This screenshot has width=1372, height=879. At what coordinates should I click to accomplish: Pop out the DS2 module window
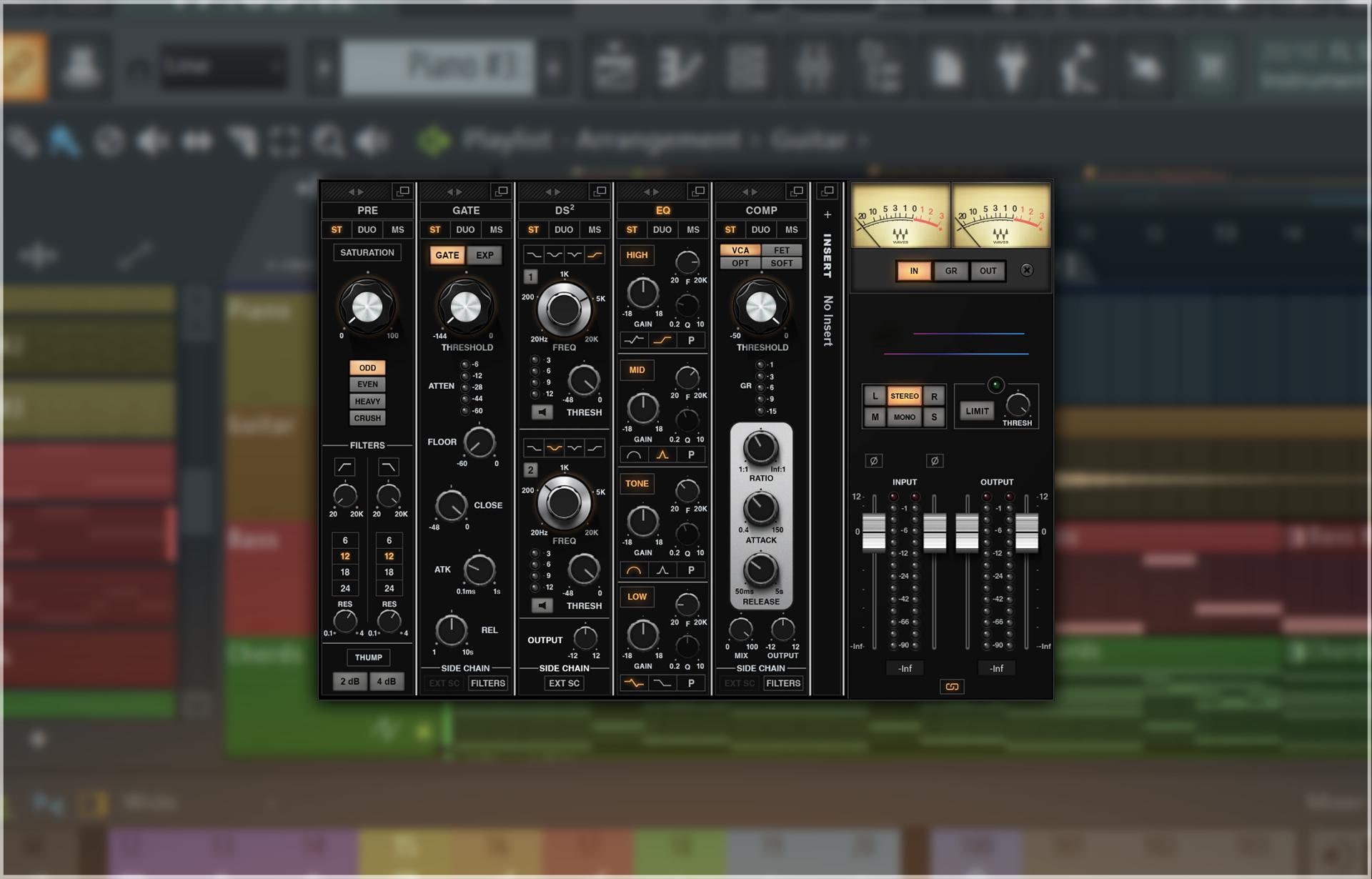pos(600,192)
